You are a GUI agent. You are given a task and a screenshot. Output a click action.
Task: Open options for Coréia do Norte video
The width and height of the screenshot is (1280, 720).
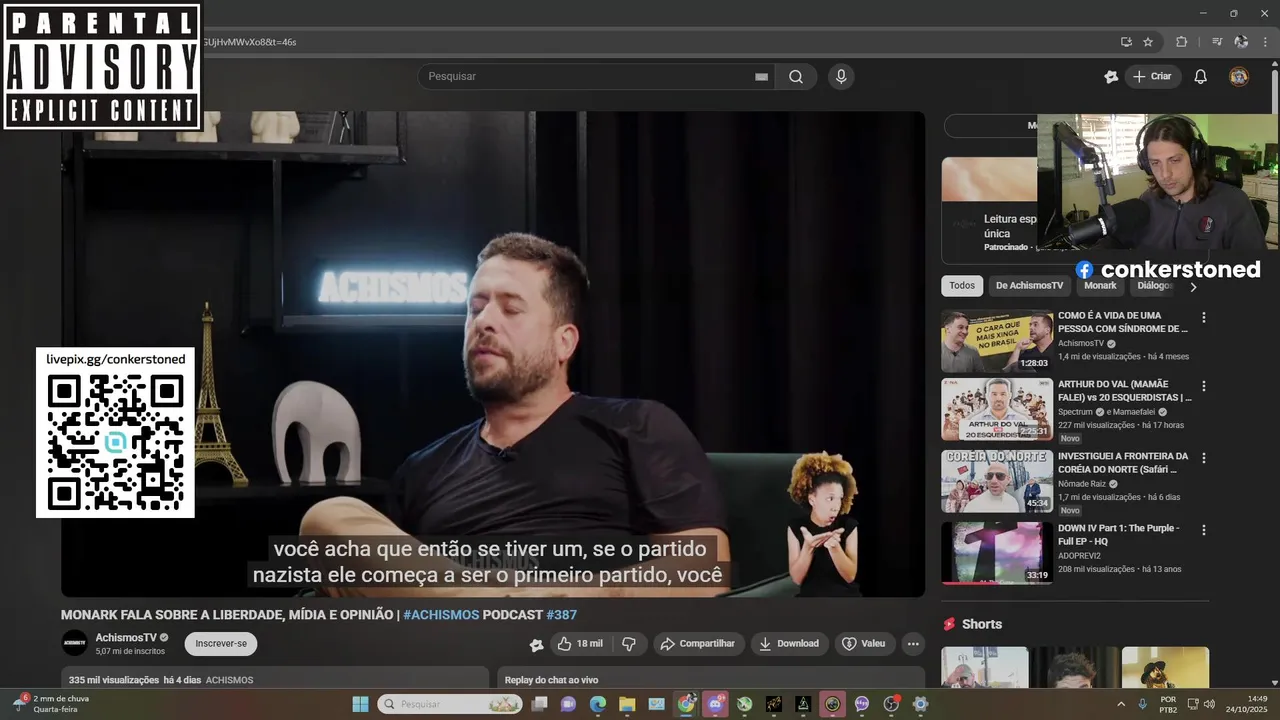tap(1204, 458)
